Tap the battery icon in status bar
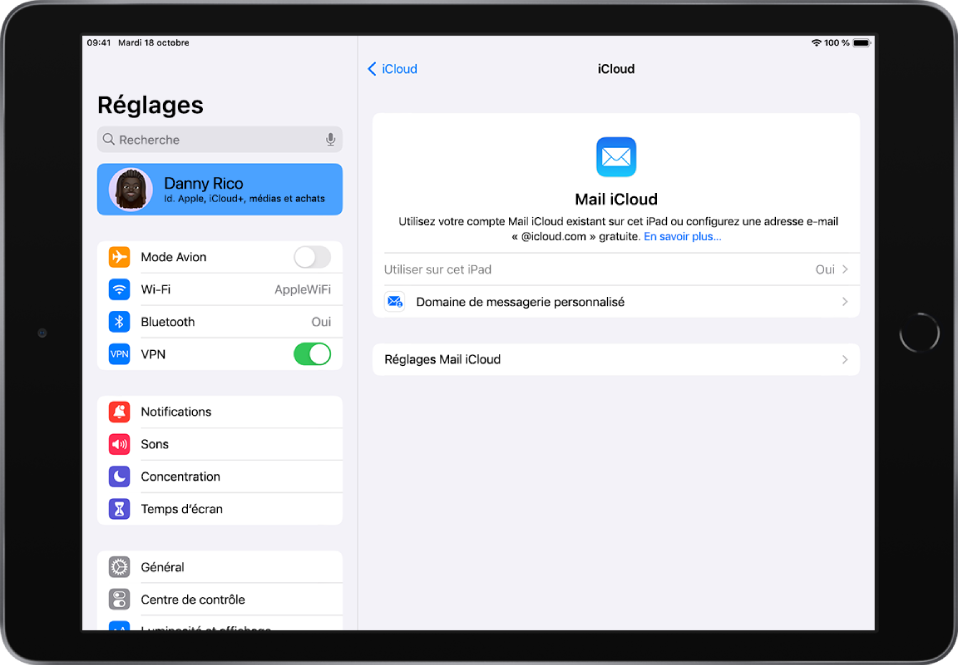 (x=861, y=43)
